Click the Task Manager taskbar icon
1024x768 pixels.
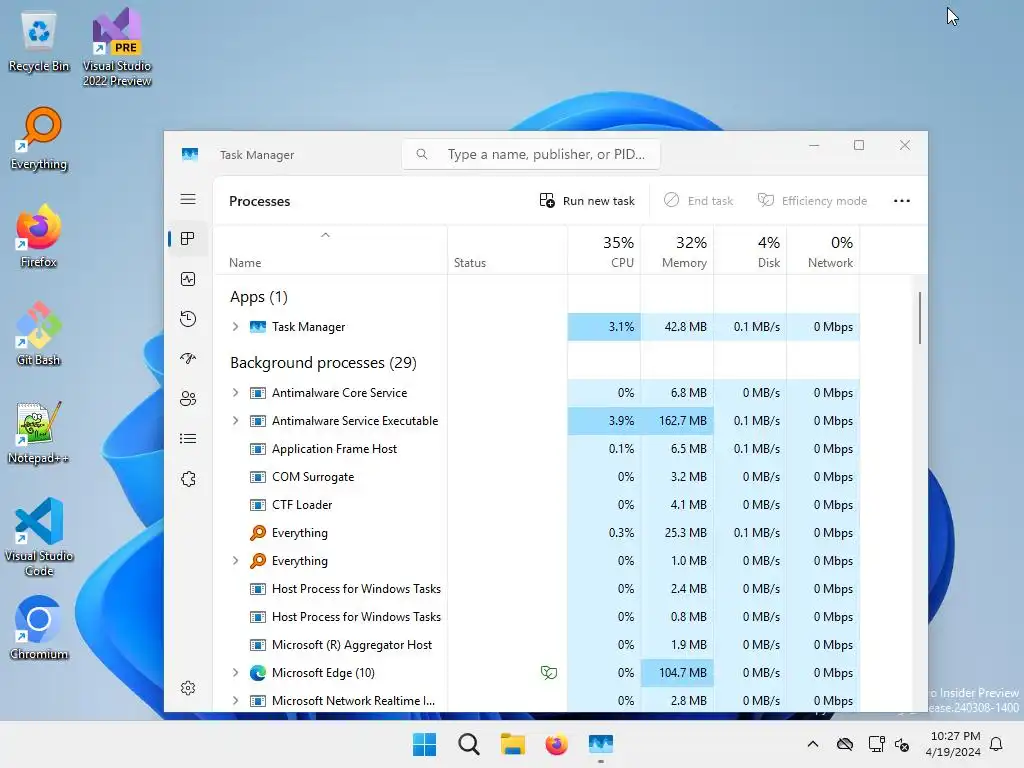tap(601, 744)
